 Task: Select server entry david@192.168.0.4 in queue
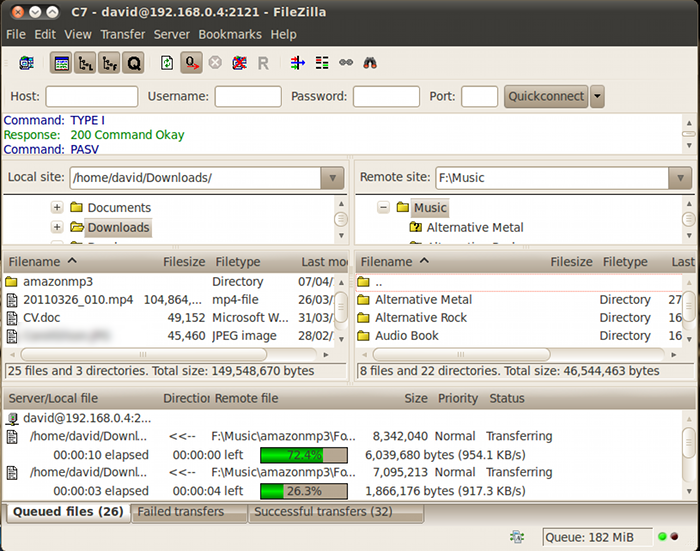tap(87, 418)
